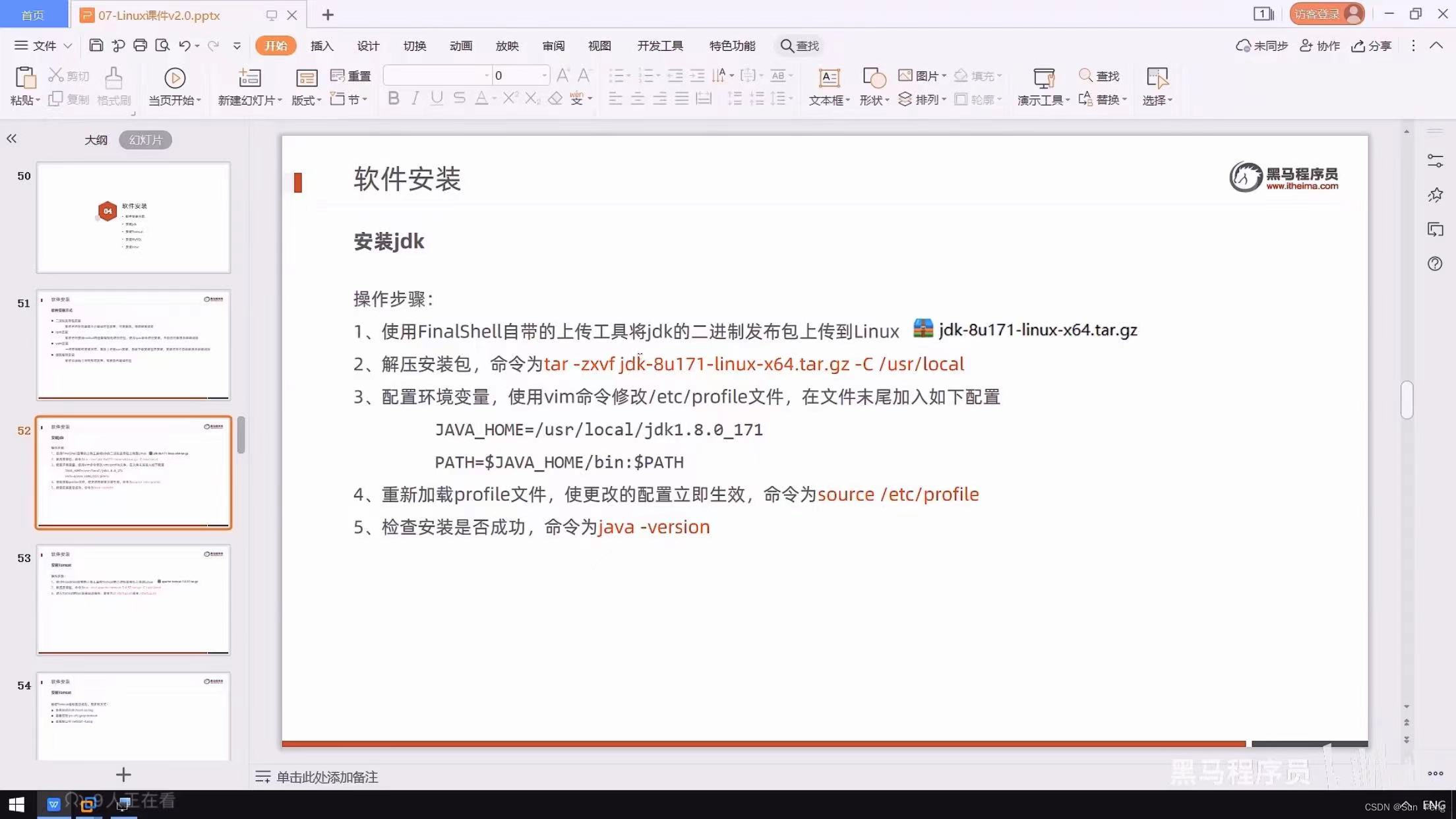Toggle Strikethrough formatting
1456x819 pixels.
point(460,98)
